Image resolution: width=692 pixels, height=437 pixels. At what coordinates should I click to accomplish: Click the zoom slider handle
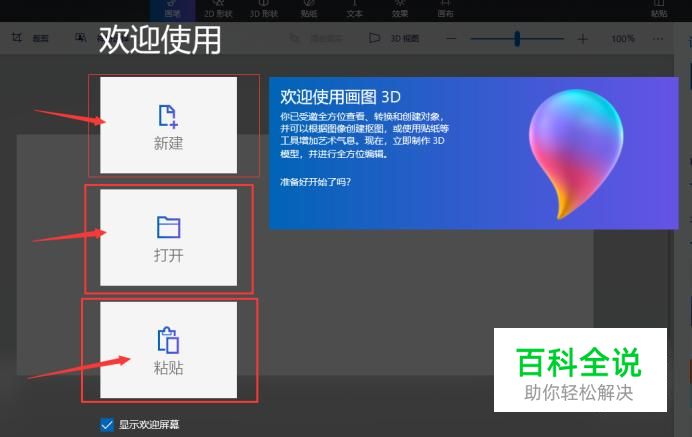coord(517,39)
